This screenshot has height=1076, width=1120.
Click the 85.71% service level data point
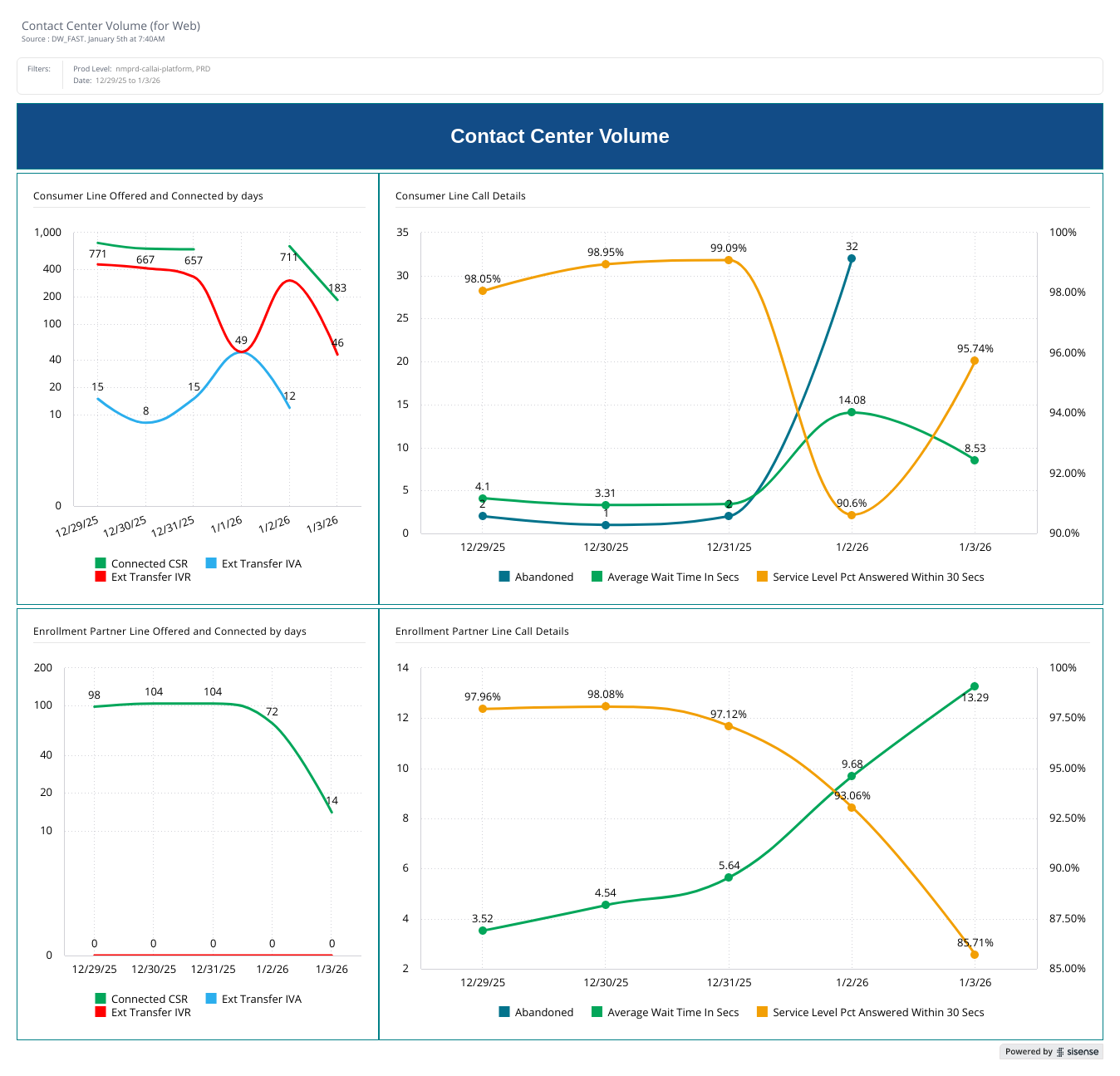(x=975, y=955)
